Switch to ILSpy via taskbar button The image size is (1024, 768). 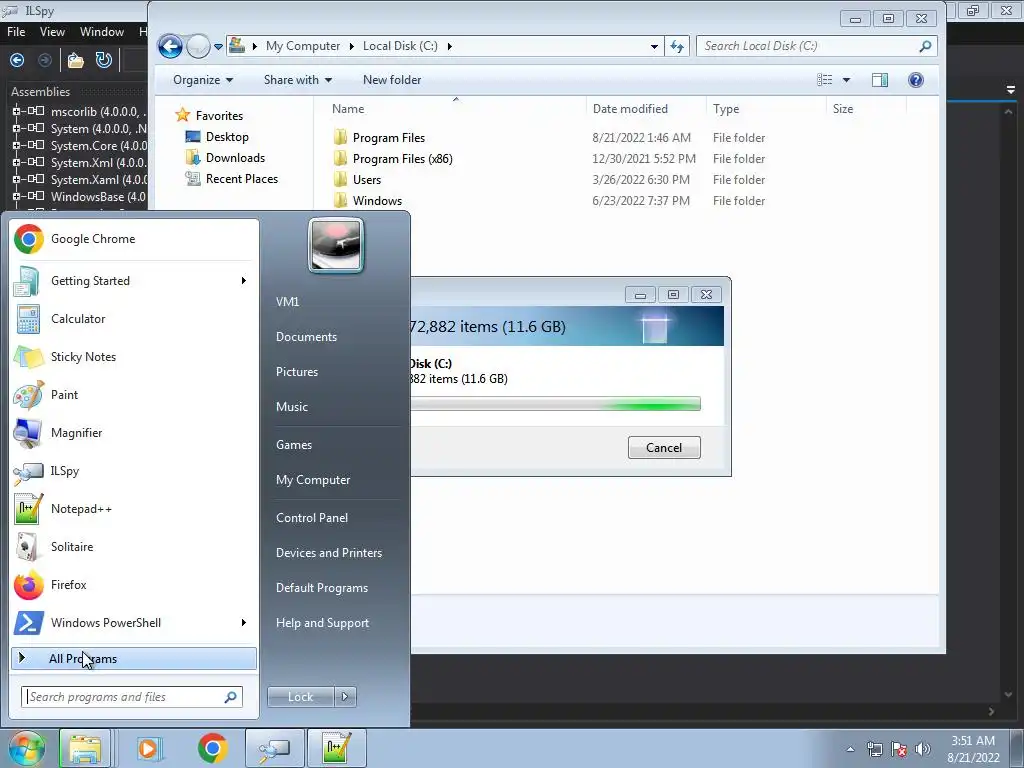[x=275, y=748]
